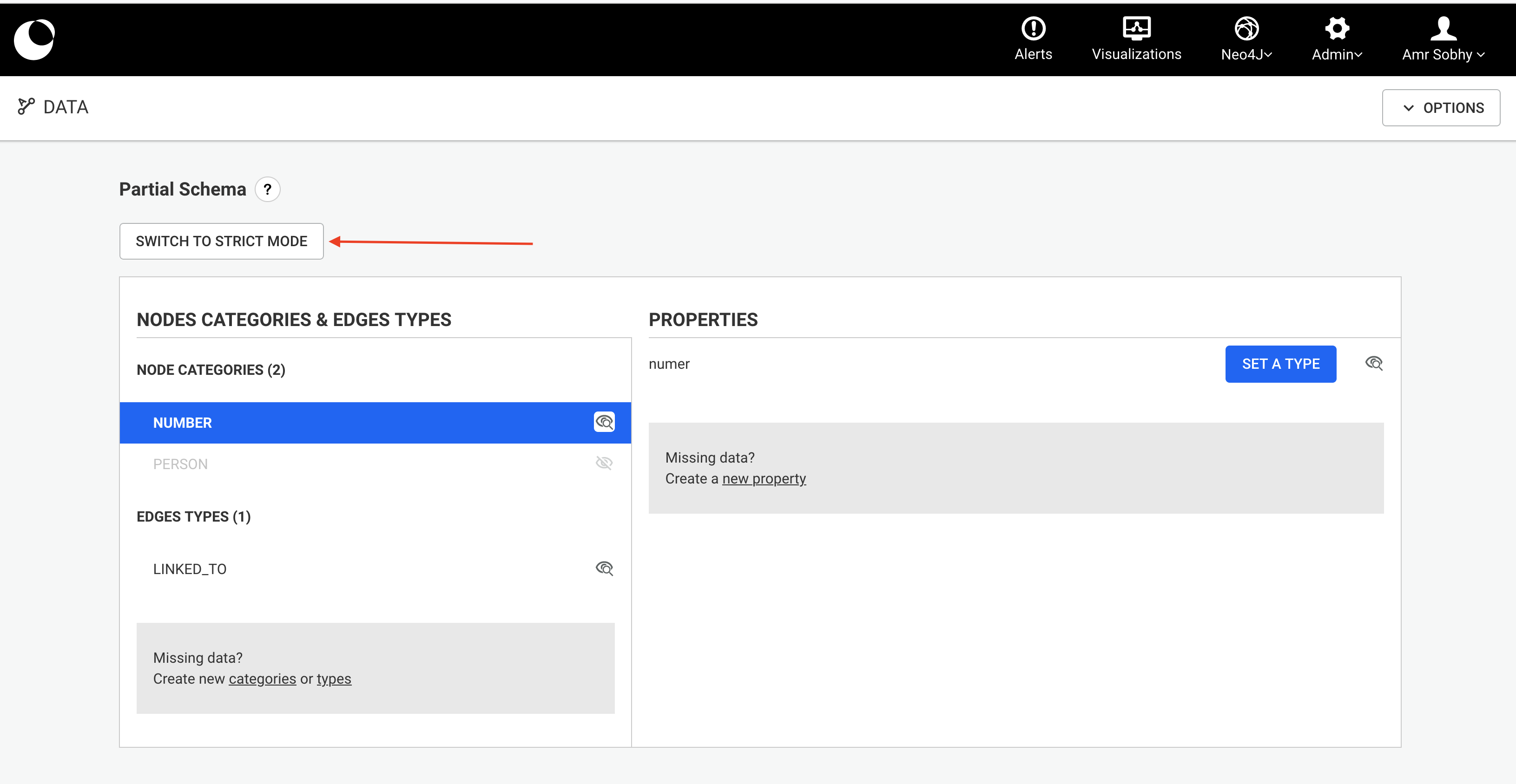Click the DATA graph icon
This screenshot has width=1516, height=784.
[x=26, y=106]
